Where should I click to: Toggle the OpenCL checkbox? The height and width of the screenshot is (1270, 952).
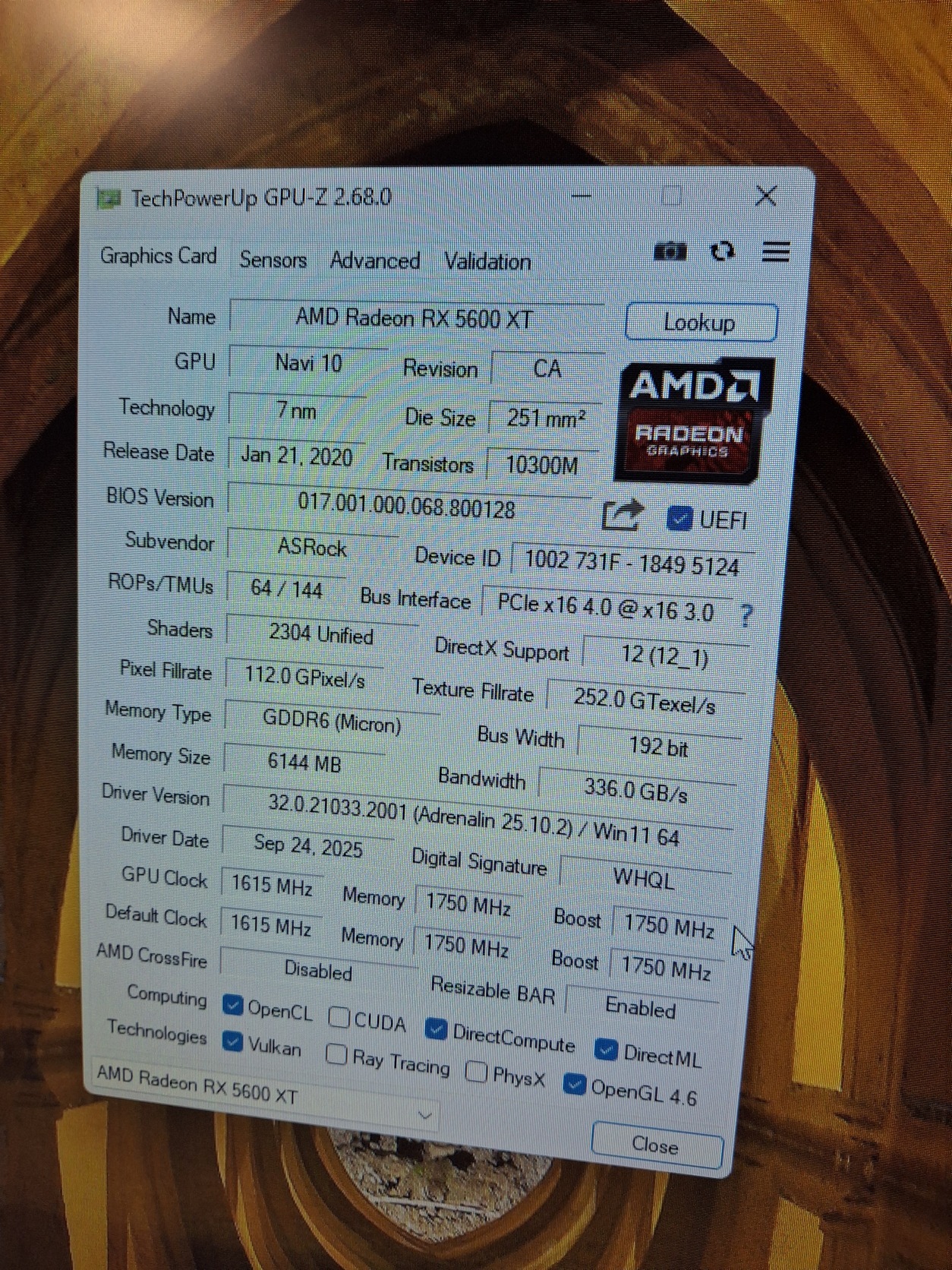tap(233, 1005)
